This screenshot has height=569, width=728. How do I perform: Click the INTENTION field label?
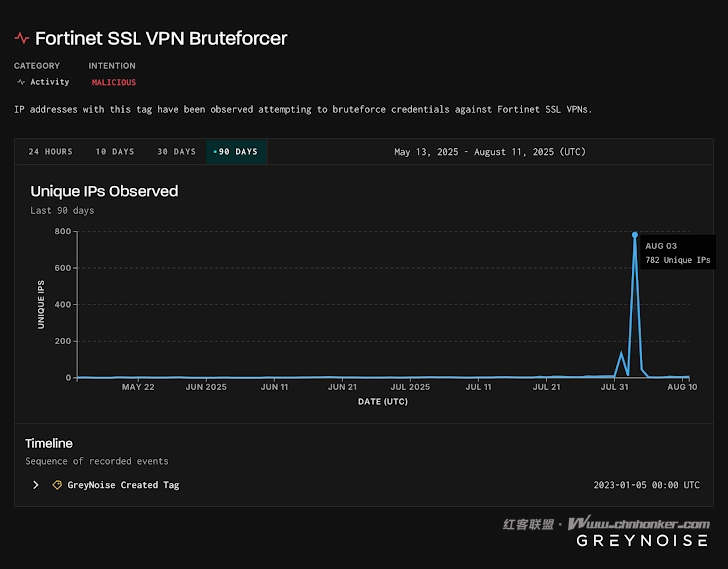pyautogui.click(x=112, y=66)
